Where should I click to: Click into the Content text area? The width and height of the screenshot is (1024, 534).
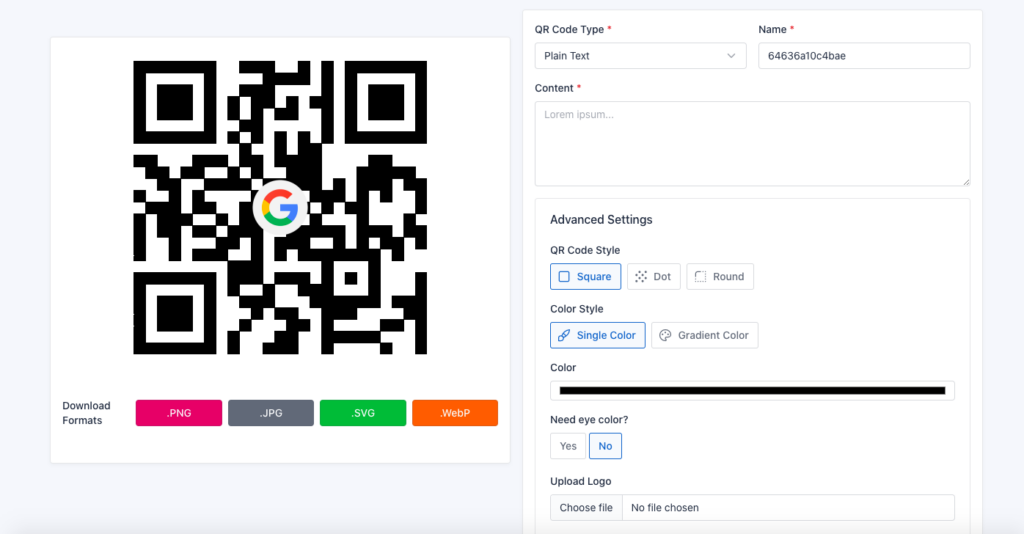point(752,144)
